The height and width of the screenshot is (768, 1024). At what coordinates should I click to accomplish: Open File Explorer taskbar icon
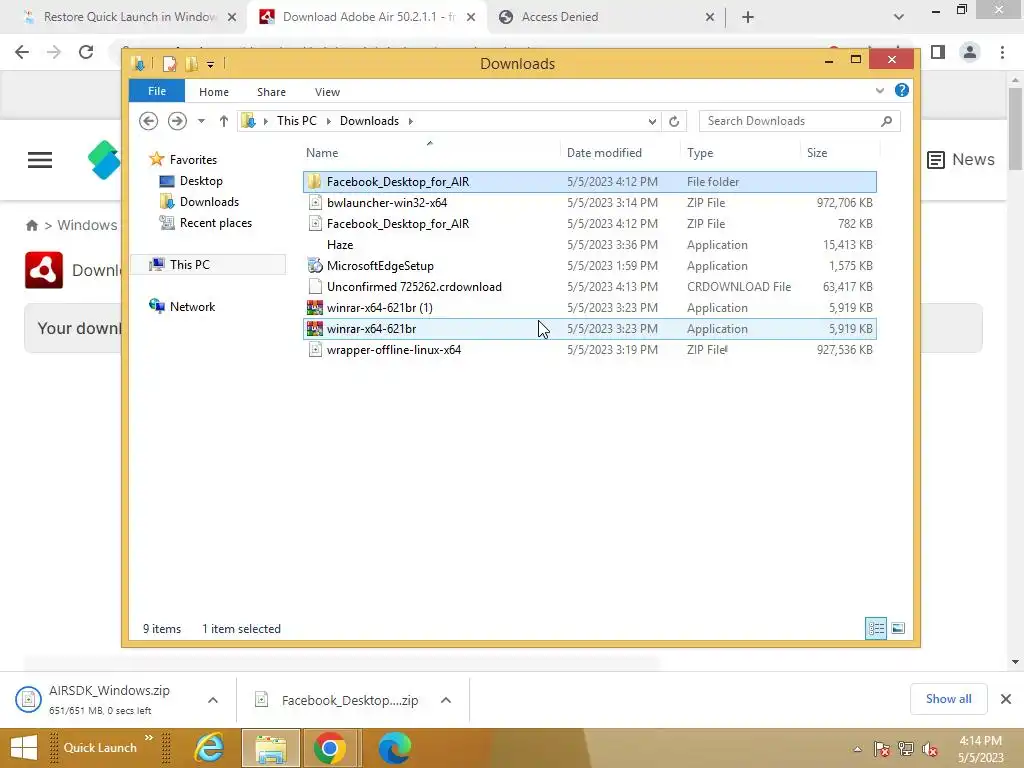point(270,748)
